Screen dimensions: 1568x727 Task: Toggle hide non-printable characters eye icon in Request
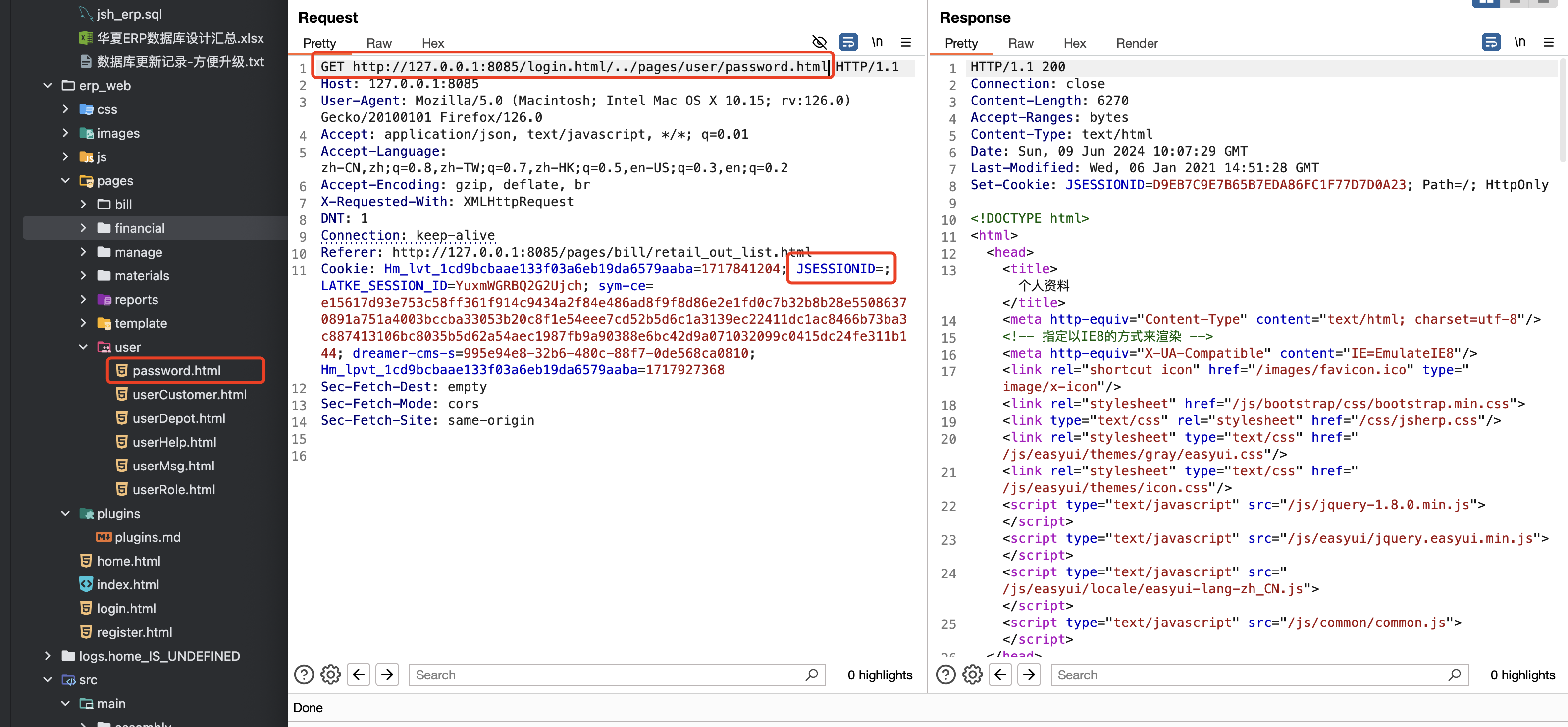(x=819, y=42)
